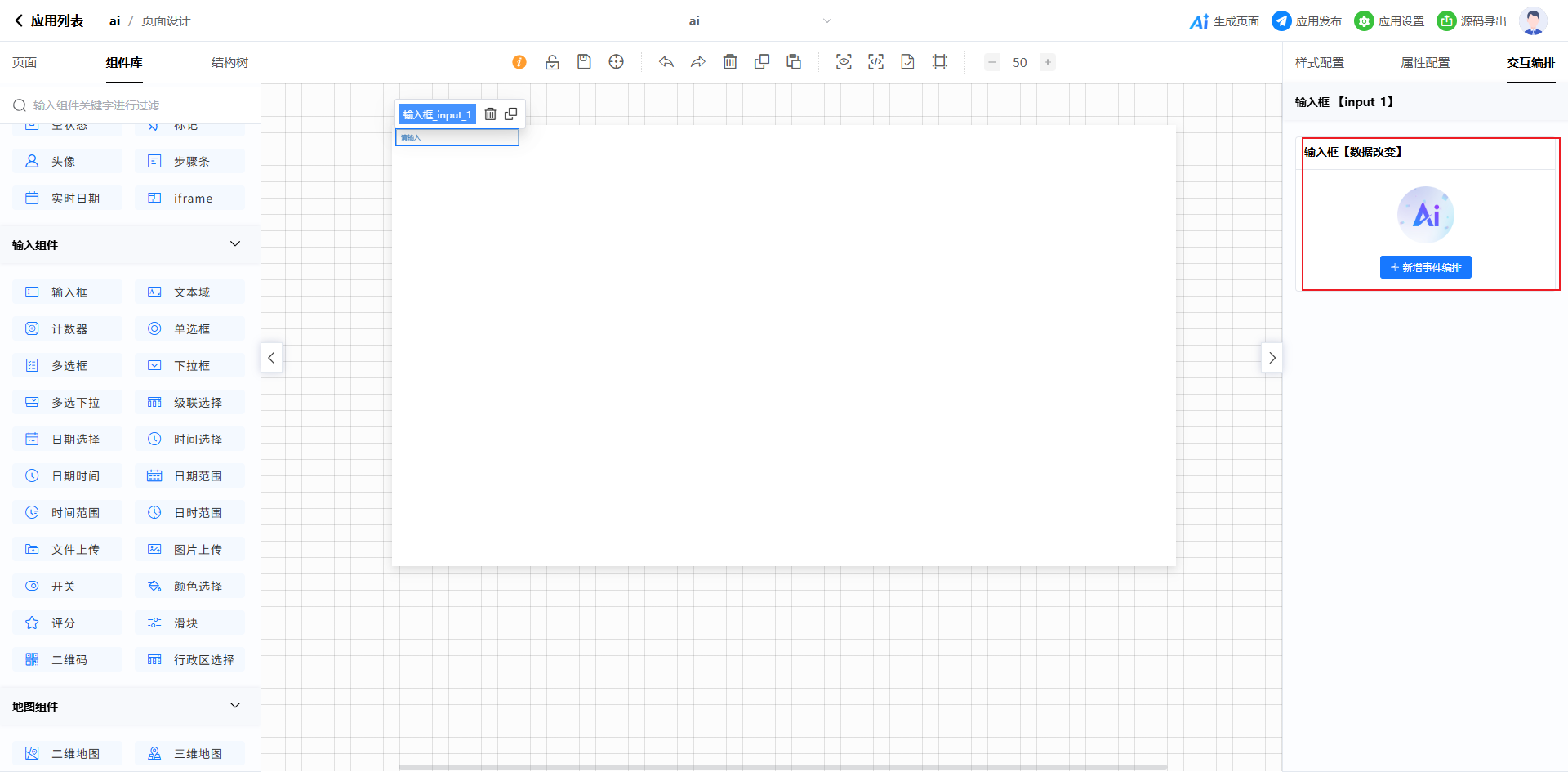
Task: Click the 应用发布 button
Action: click(1307, 21)
